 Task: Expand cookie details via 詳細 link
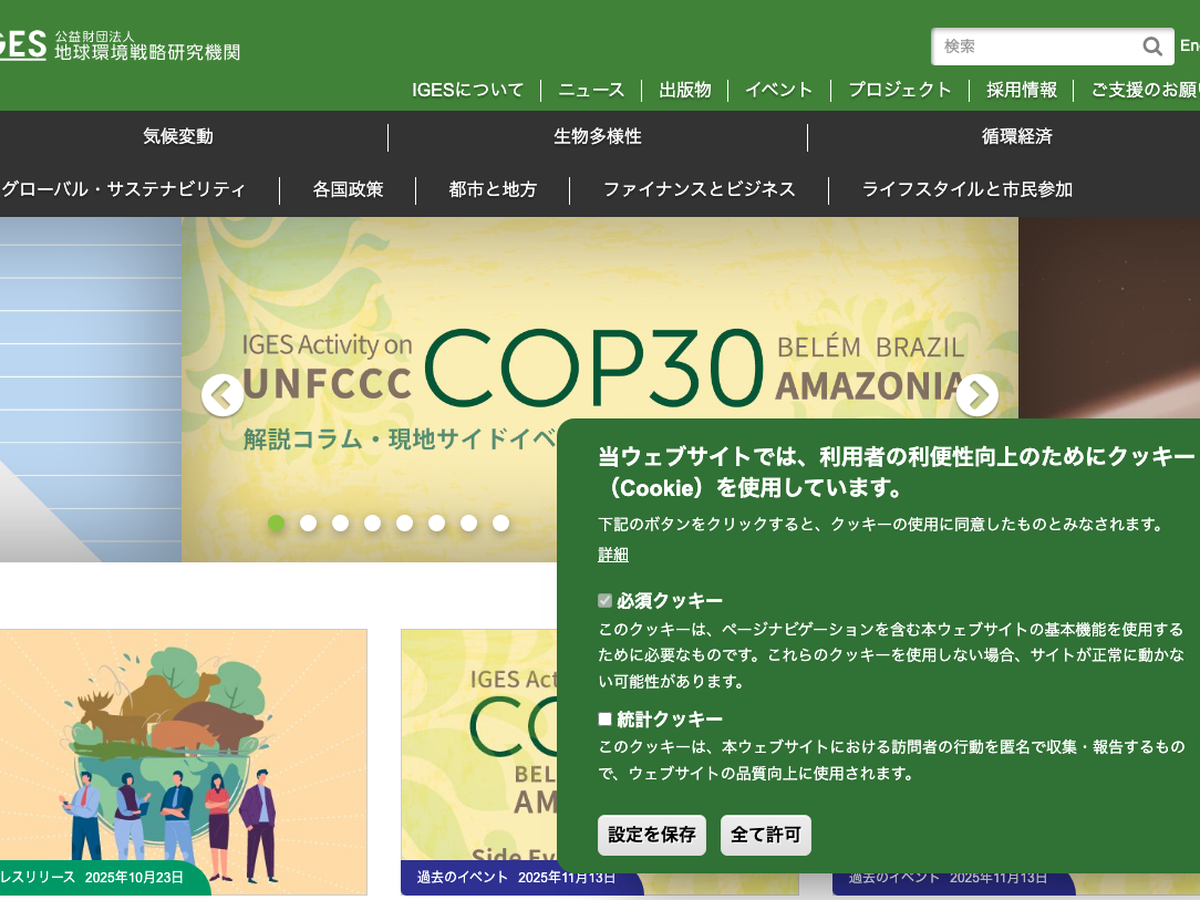tap(613, 555)
